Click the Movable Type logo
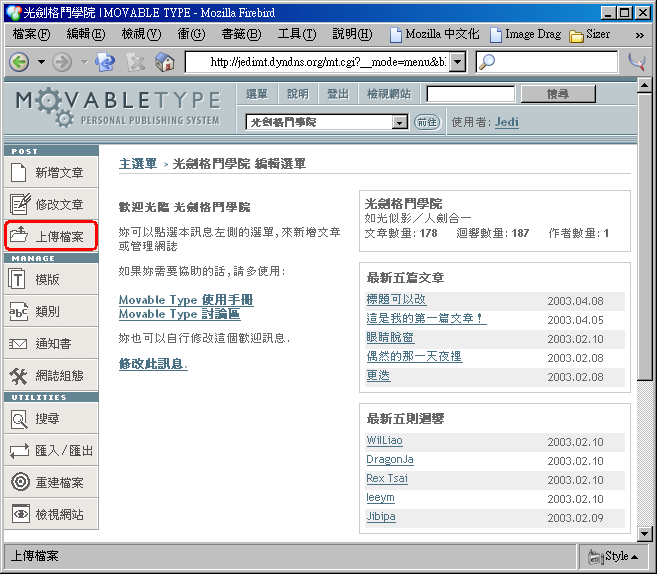657x574 pixels. tap(118, 108)
